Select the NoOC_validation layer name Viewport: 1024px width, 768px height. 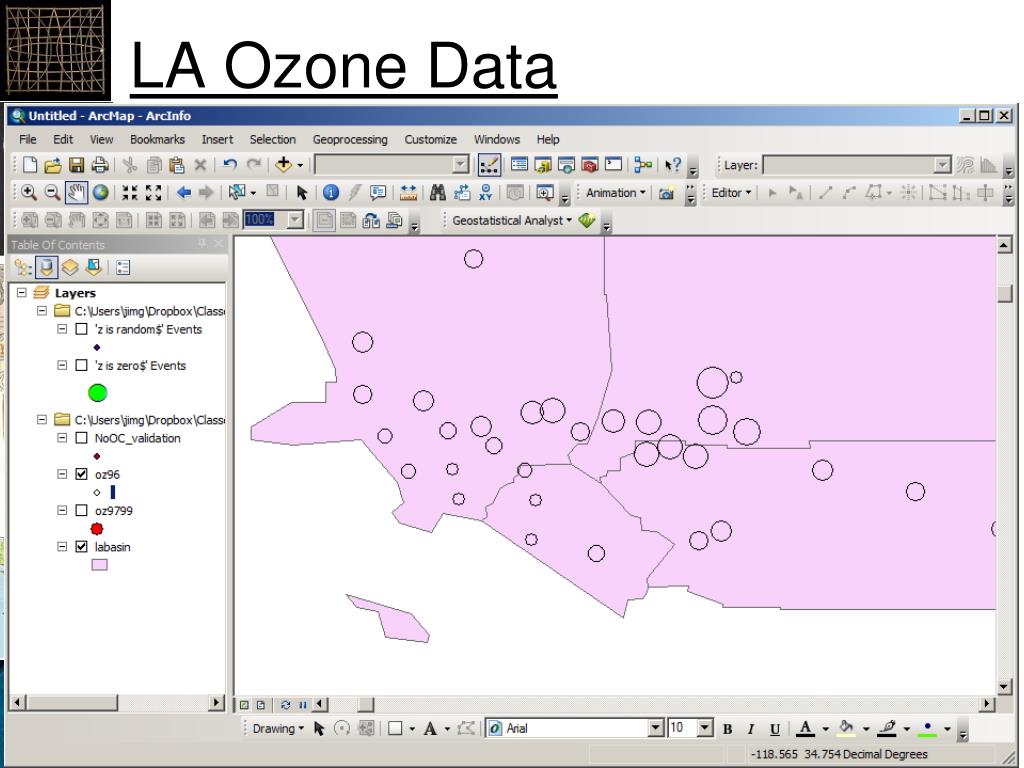click(137, 438)
